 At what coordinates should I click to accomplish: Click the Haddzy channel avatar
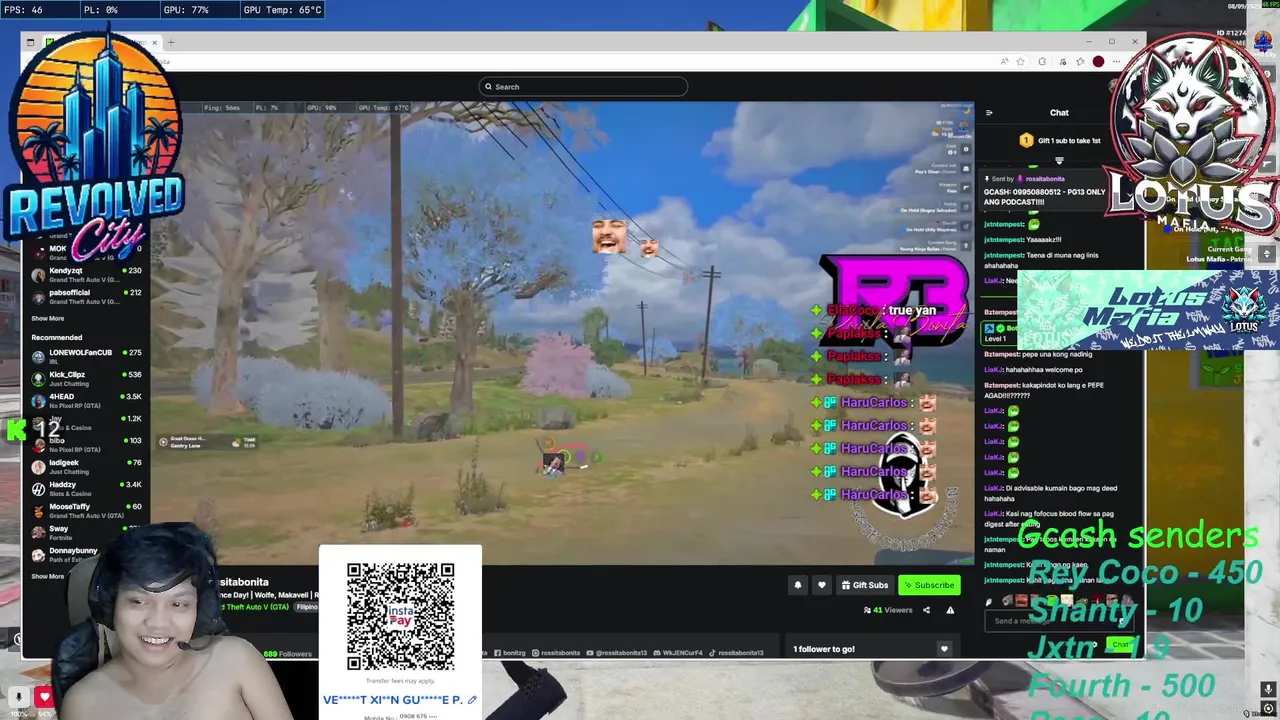38,488
